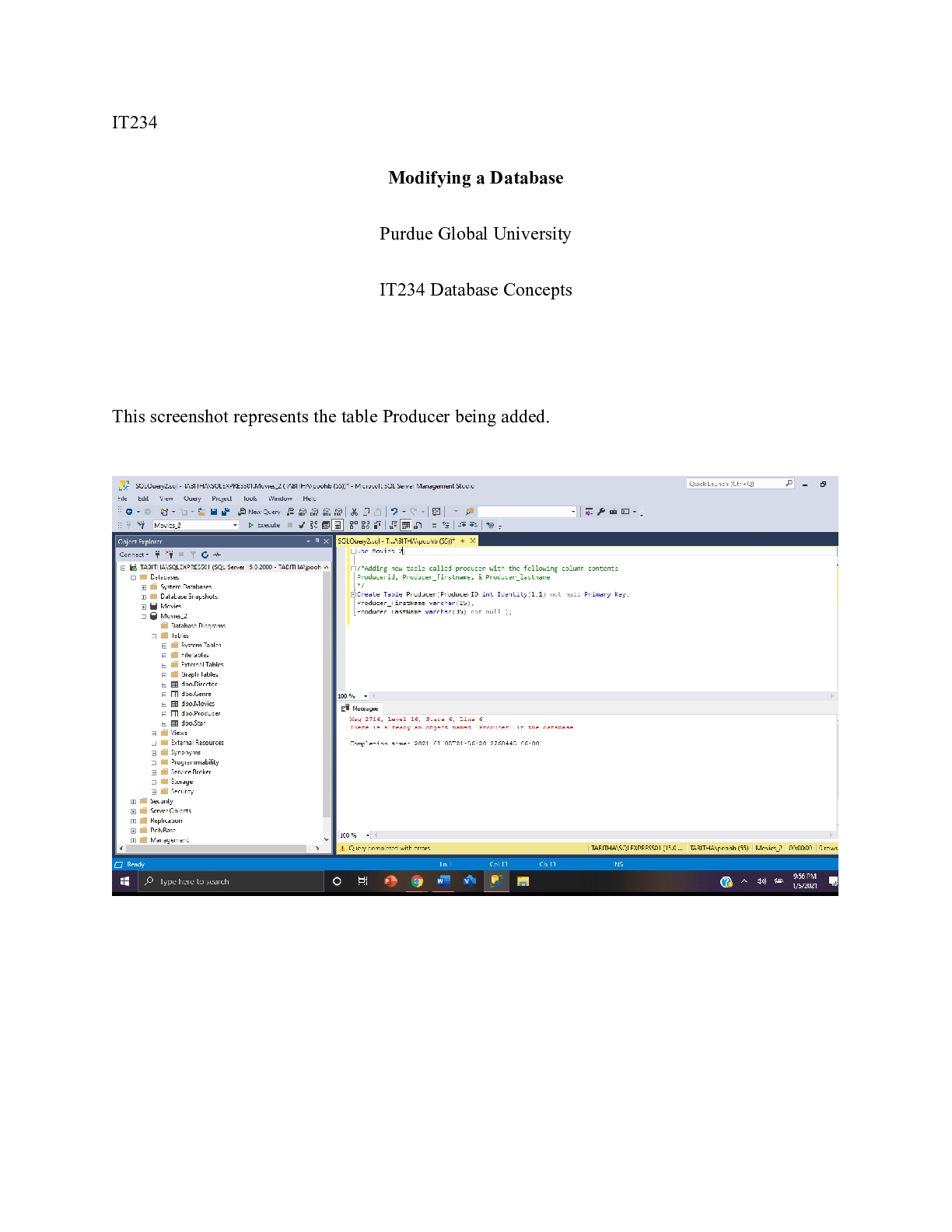This screenshot has width=952, height=1232.
Task: Click the Cut scissors toolbar icon
Action: click(x=354, y=512)
